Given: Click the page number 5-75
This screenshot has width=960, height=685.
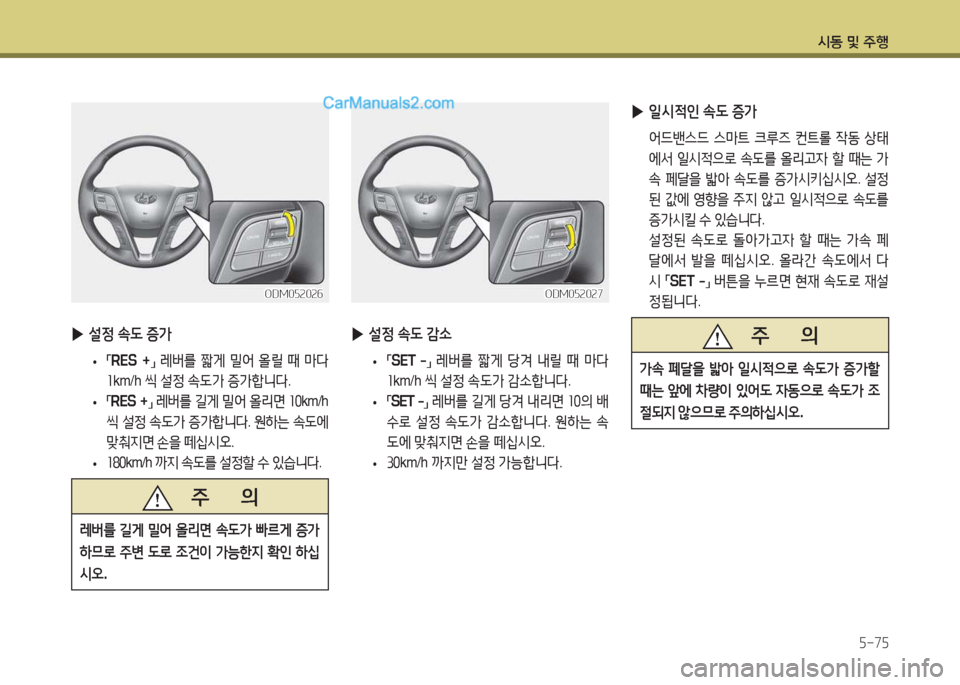Looking at the screenshot, I should (x=873, y=643).
